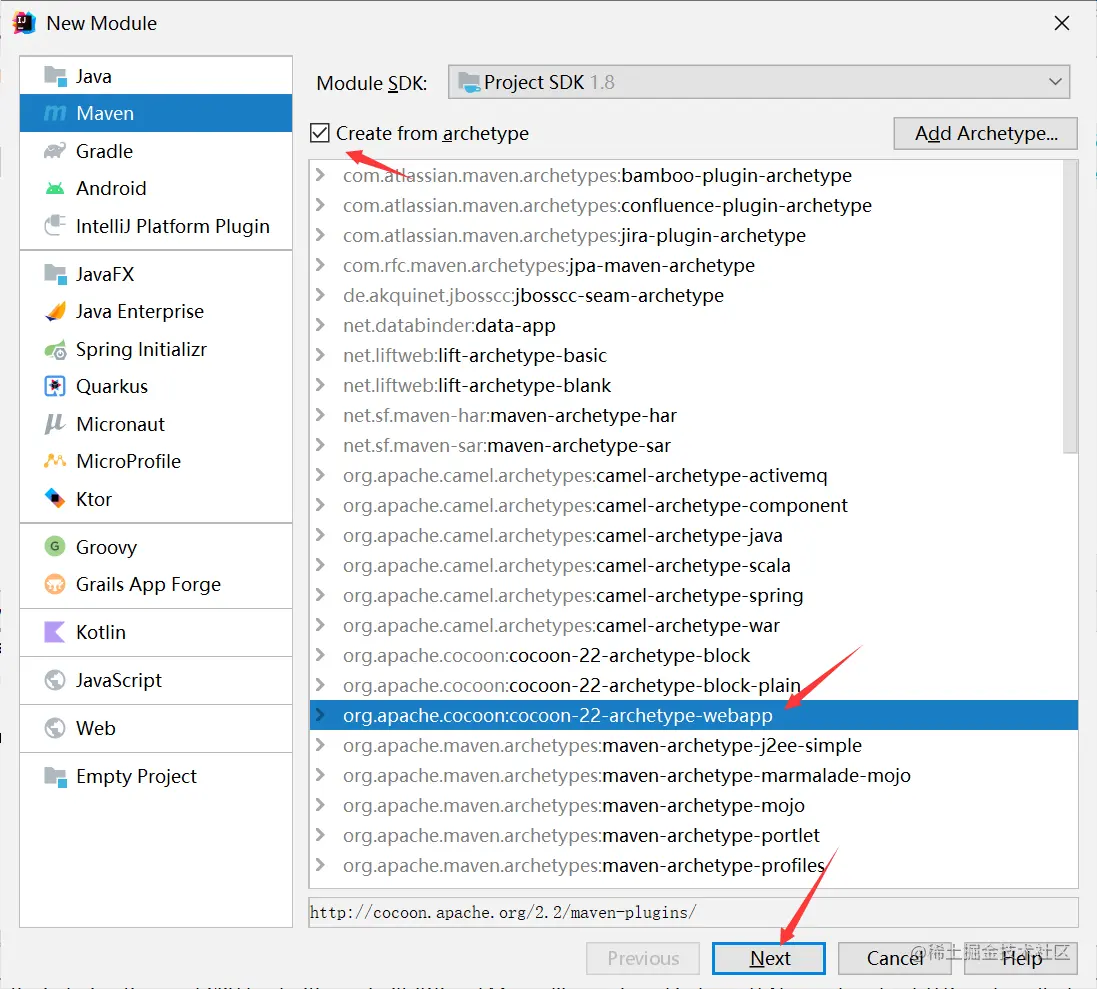The image size is (1097, 989).
Task: Click the Web globe icon
Action: click(55, 728)
